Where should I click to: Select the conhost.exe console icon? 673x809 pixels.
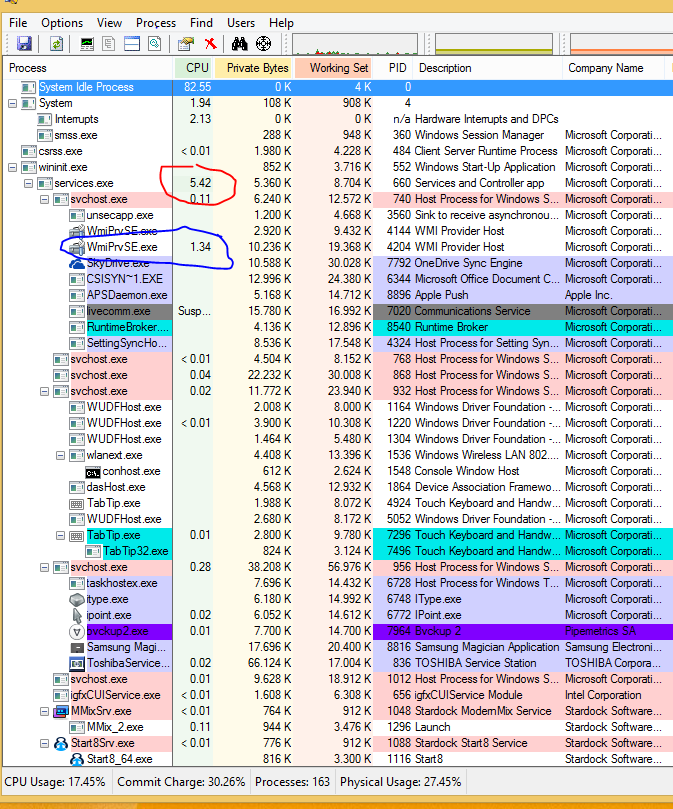(93, 472)
